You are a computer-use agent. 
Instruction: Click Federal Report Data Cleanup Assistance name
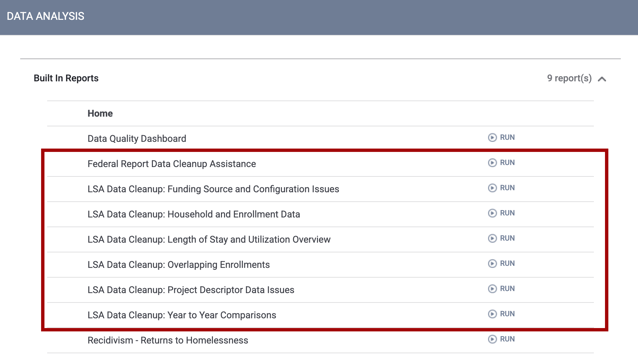172,164
